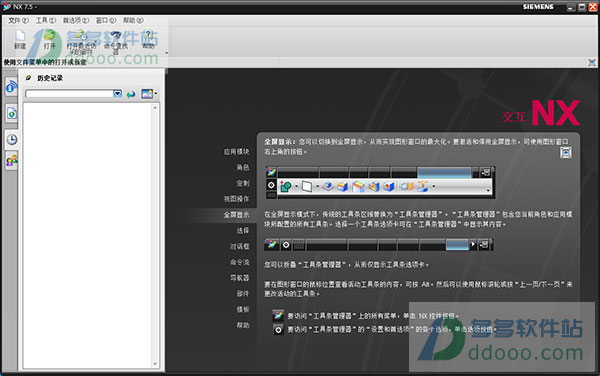Select 命令流 in welcome page list

point(240,262)
